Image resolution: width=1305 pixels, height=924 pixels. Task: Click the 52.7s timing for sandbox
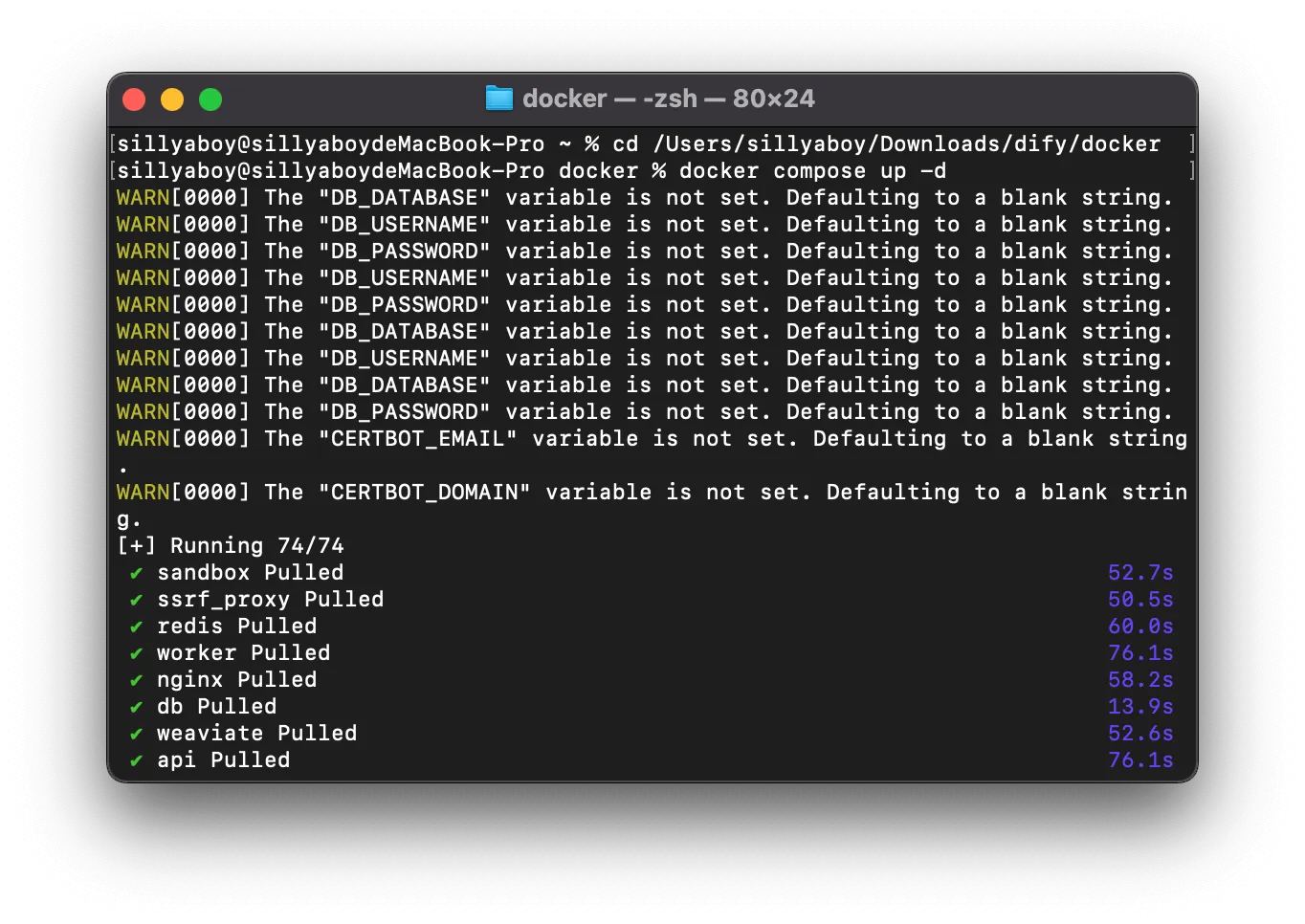pos(1140,573)
